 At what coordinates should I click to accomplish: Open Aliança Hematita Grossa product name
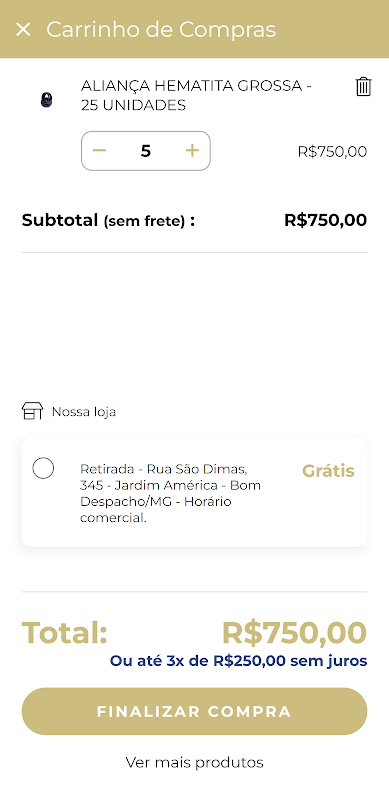[x=196, y=95]
